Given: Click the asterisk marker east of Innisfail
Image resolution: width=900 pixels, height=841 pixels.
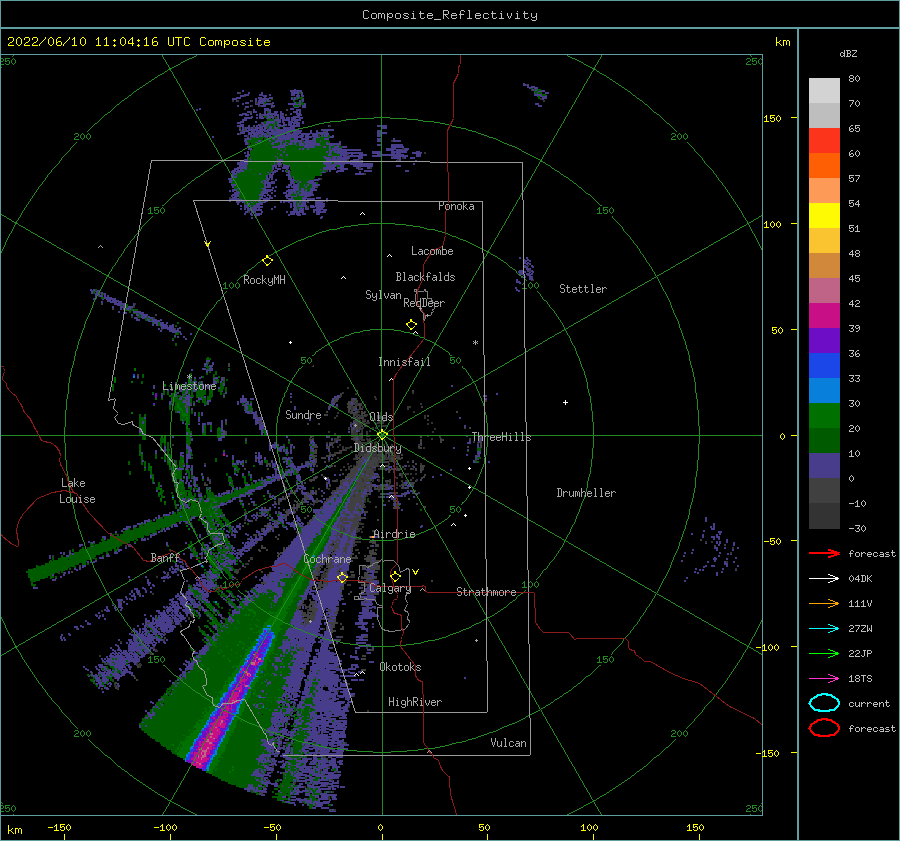Looking at the screenshot, I should (x=475, y=343).
